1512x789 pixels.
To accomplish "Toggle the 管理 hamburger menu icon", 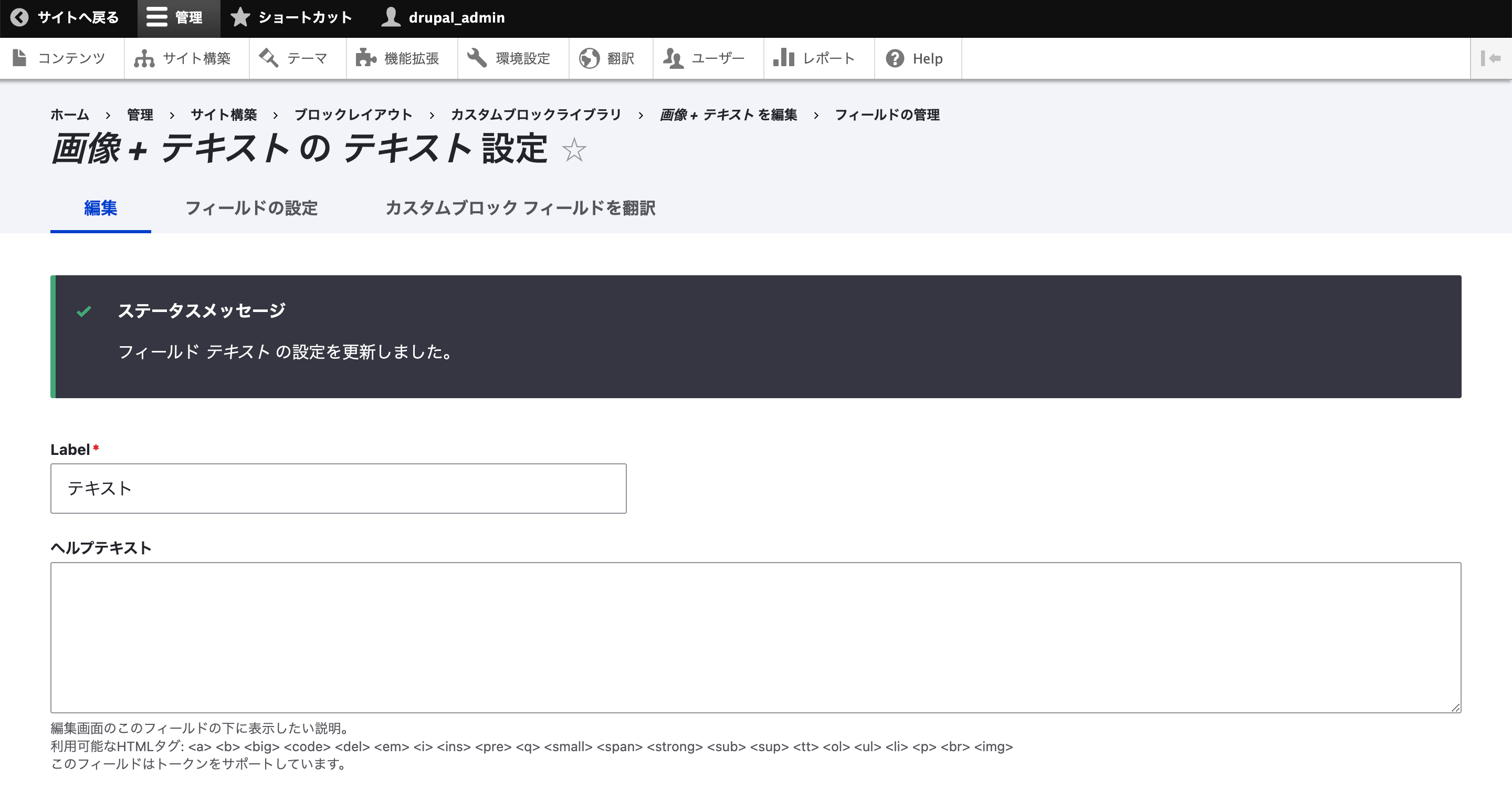I will [157, 18].
